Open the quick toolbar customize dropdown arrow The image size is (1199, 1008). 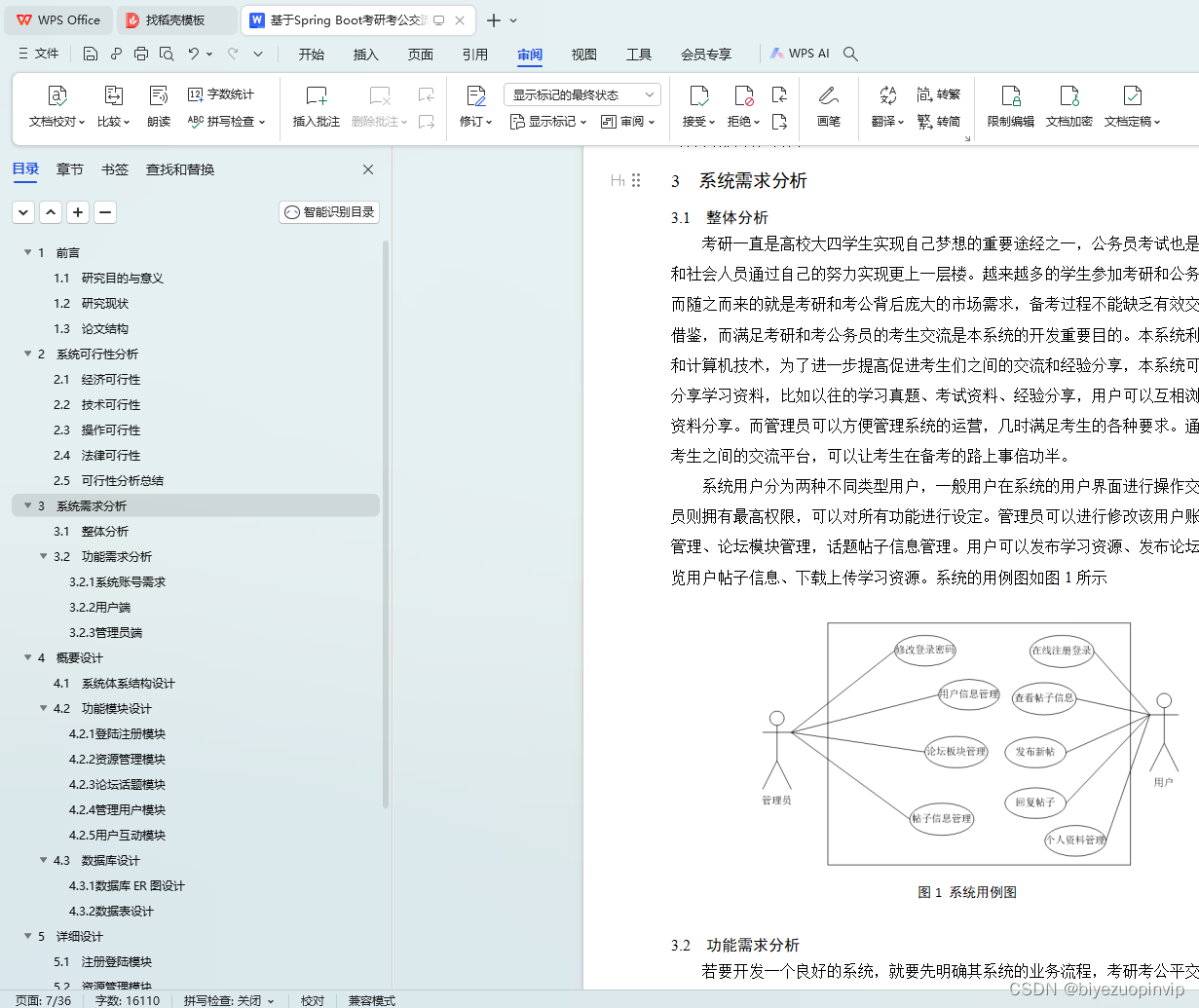click(258, 54)
